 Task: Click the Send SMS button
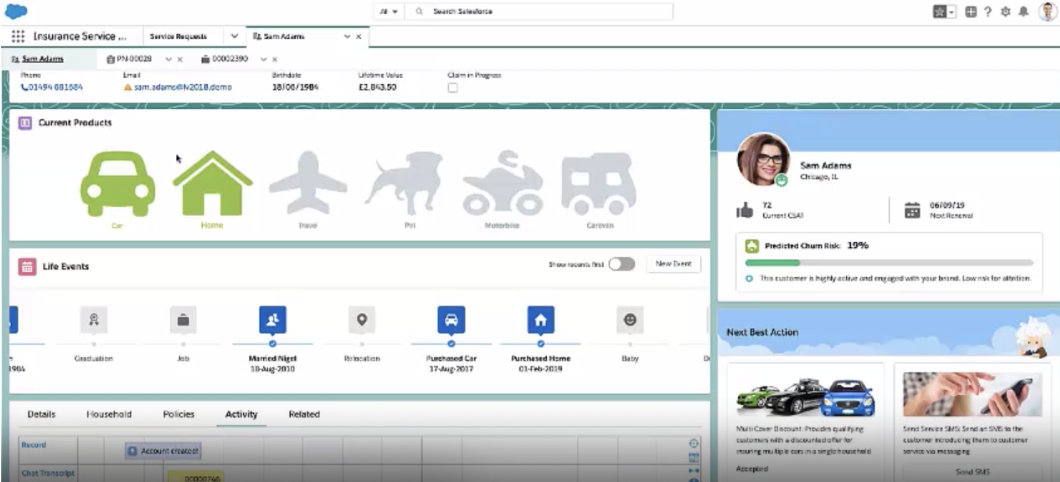click(x=973, y=473)
